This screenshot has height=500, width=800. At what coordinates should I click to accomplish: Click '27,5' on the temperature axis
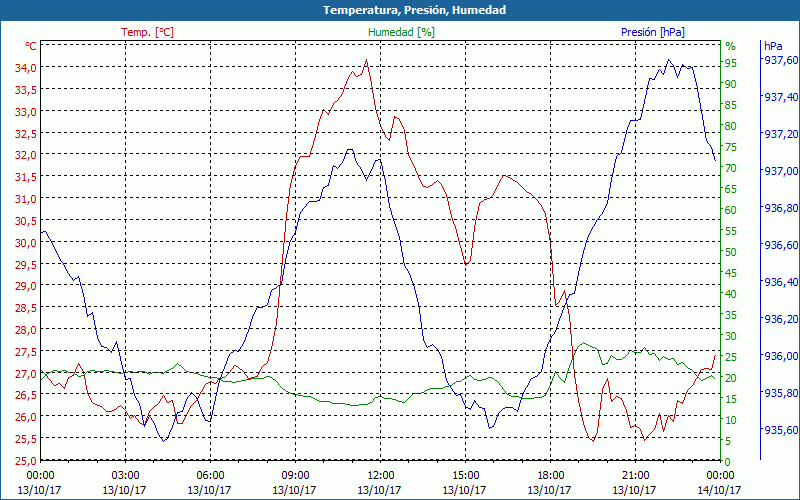tap(26, 352)
